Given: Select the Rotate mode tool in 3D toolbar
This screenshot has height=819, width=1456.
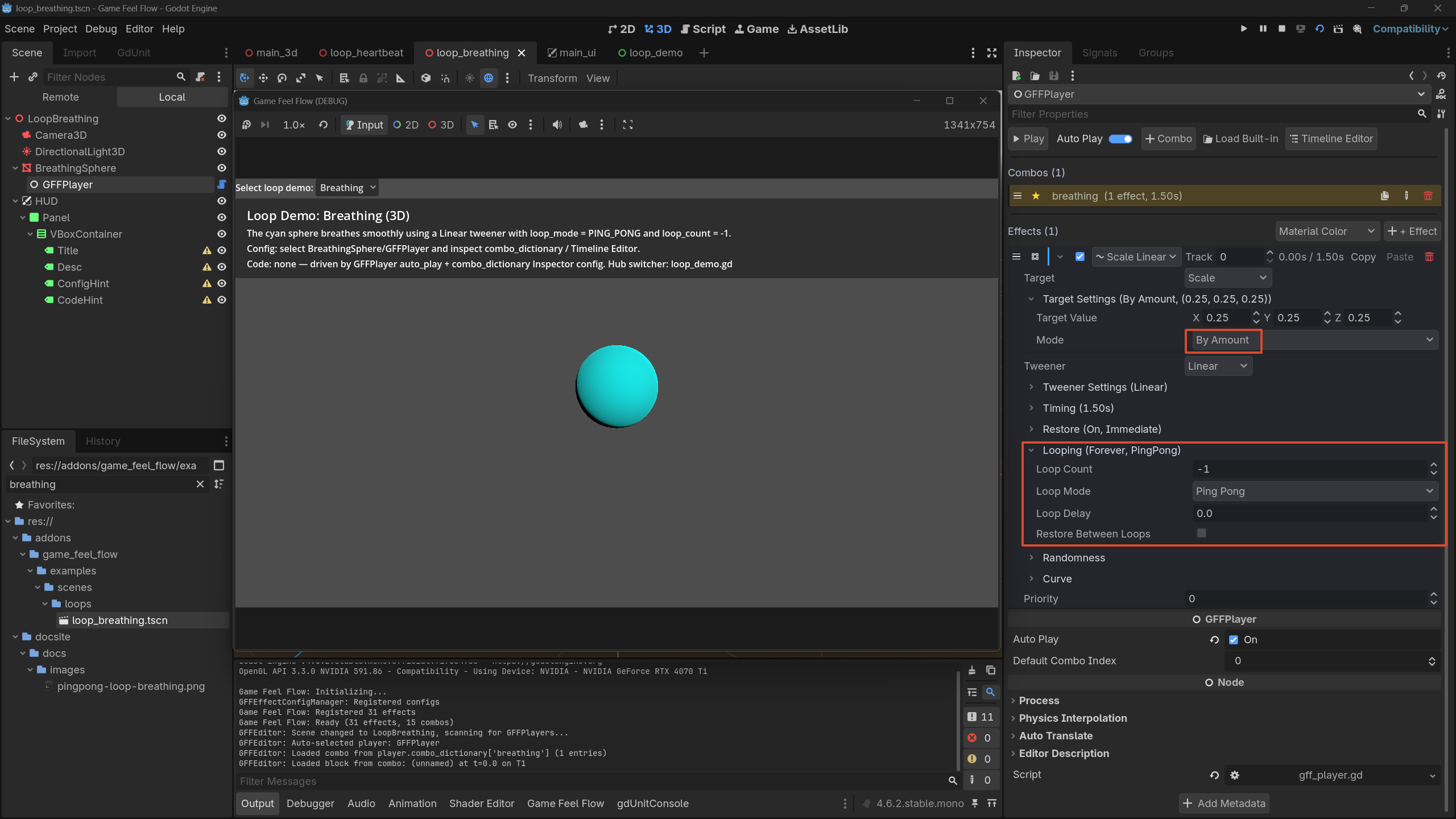Looking at the screenshot, I should click(282, 78).
